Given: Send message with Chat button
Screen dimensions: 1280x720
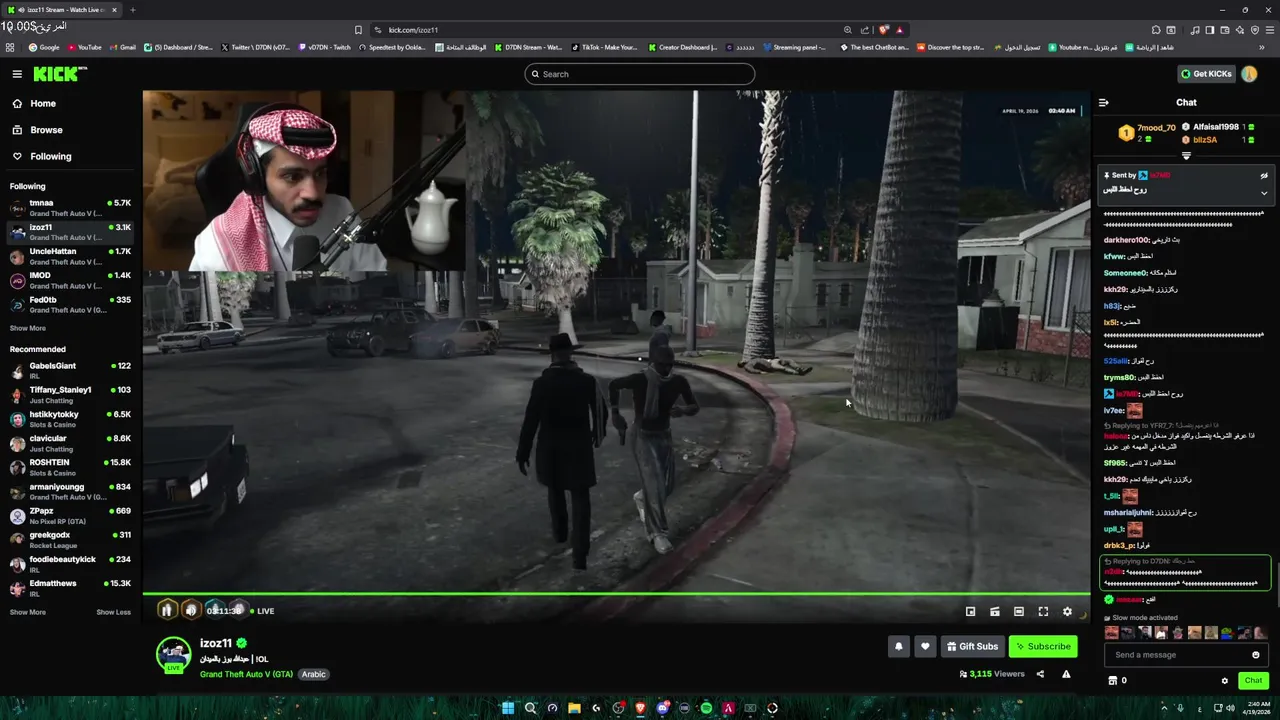Looking at the screenshot, I should pos(1253,680).
